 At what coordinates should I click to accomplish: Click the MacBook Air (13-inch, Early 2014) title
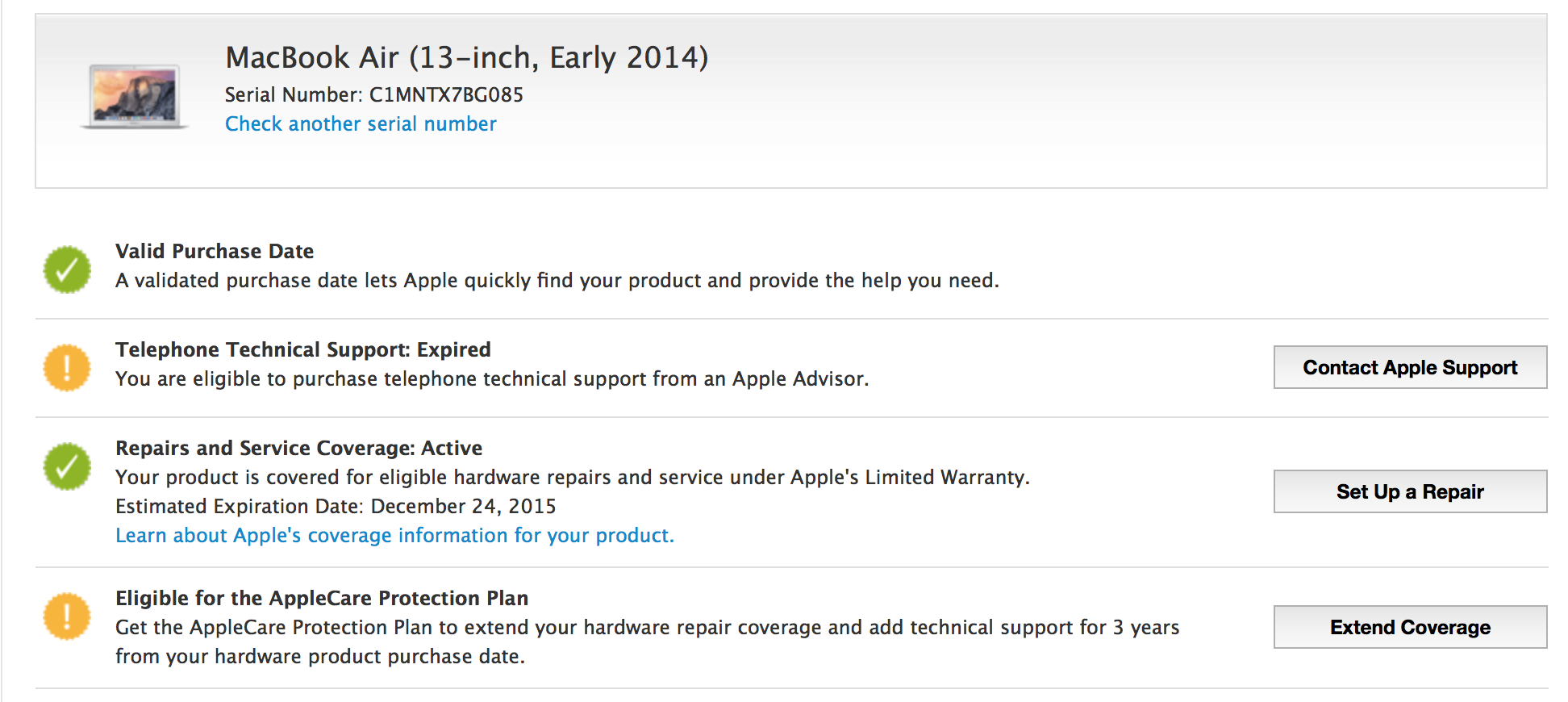pyautogui.click(x=467, y=58)
